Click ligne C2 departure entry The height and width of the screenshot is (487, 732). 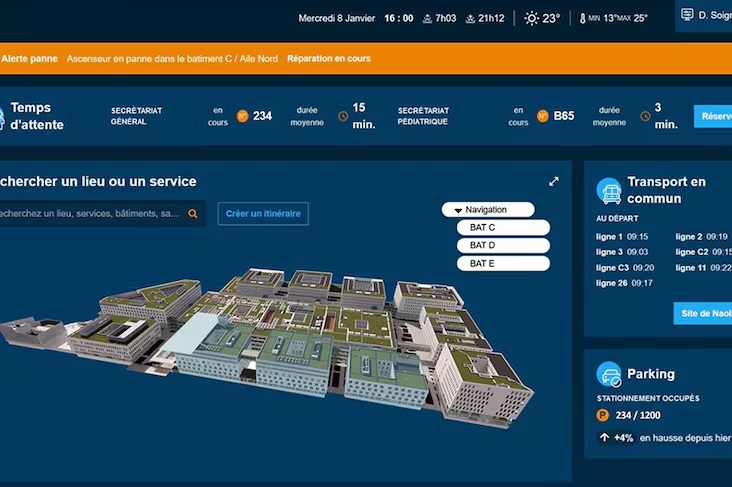tap(704, 252)
